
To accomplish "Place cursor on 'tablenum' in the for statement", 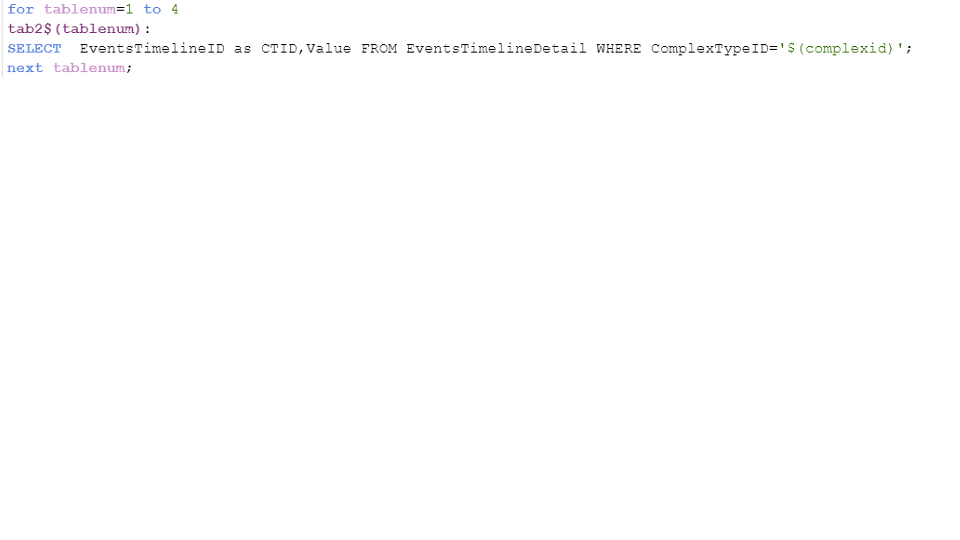I will (80, 9).
